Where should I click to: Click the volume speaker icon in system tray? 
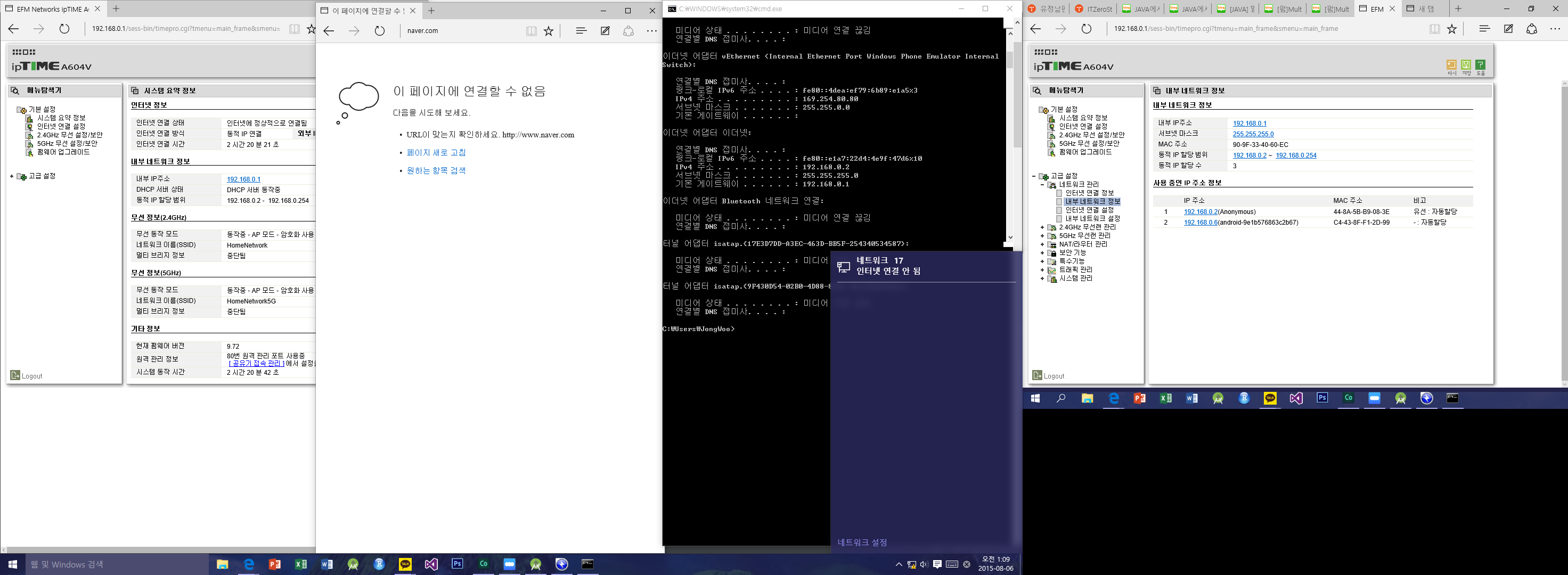click(924, 564)
